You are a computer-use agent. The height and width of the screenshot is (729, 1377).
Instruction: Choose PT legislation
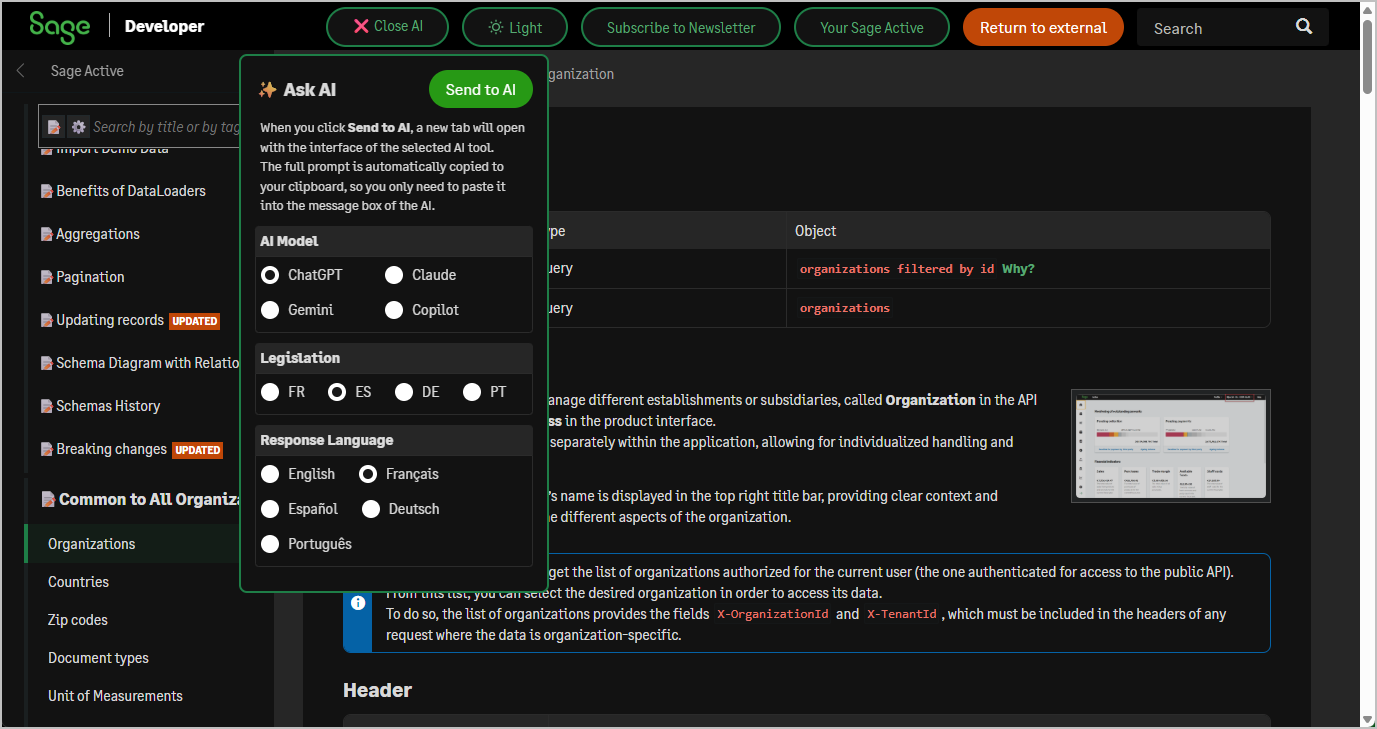click(472, 392)
